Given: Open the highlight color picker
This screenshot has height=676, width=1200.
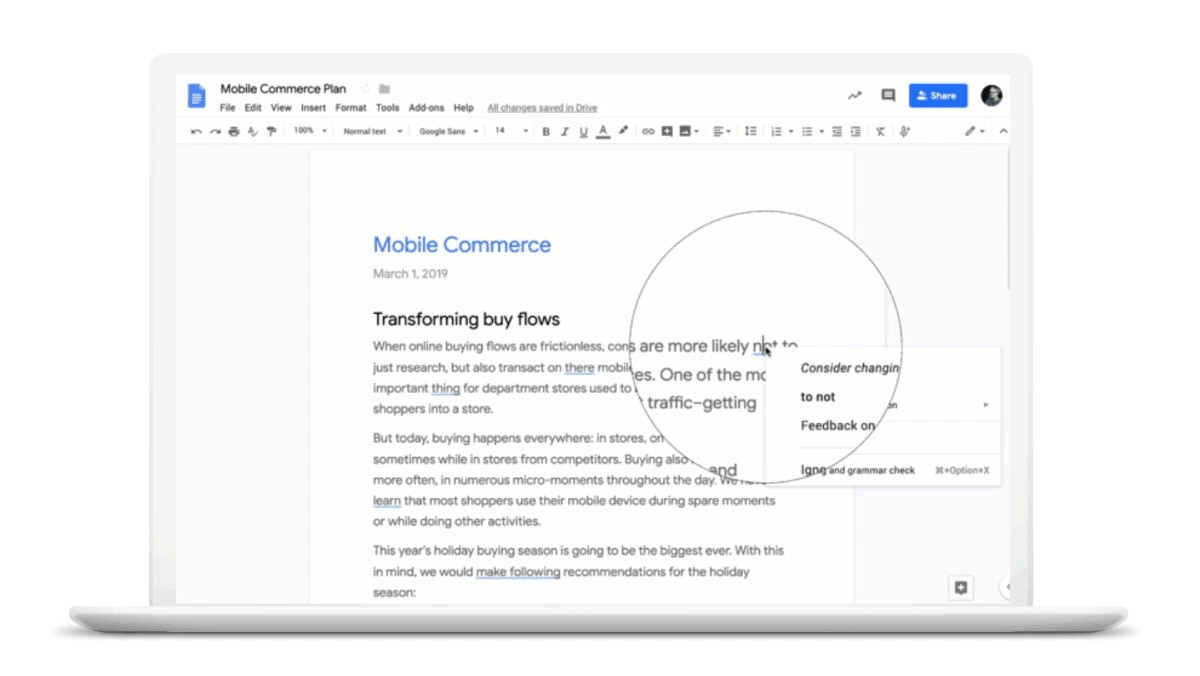Looking at the screenshot, I should (623, 131).
